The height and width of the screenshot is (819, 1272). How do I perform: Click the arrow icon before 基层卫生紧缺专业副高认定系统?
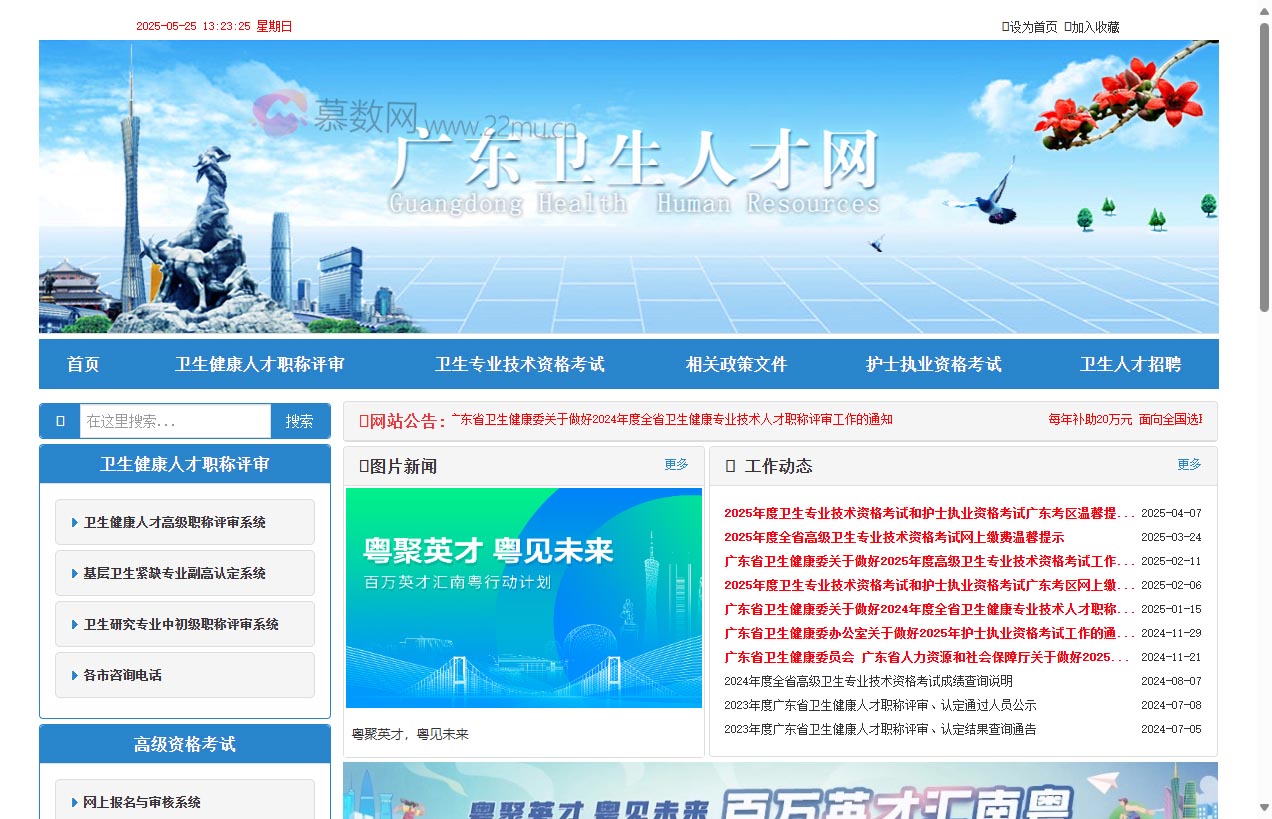click(x=73, y=572)
